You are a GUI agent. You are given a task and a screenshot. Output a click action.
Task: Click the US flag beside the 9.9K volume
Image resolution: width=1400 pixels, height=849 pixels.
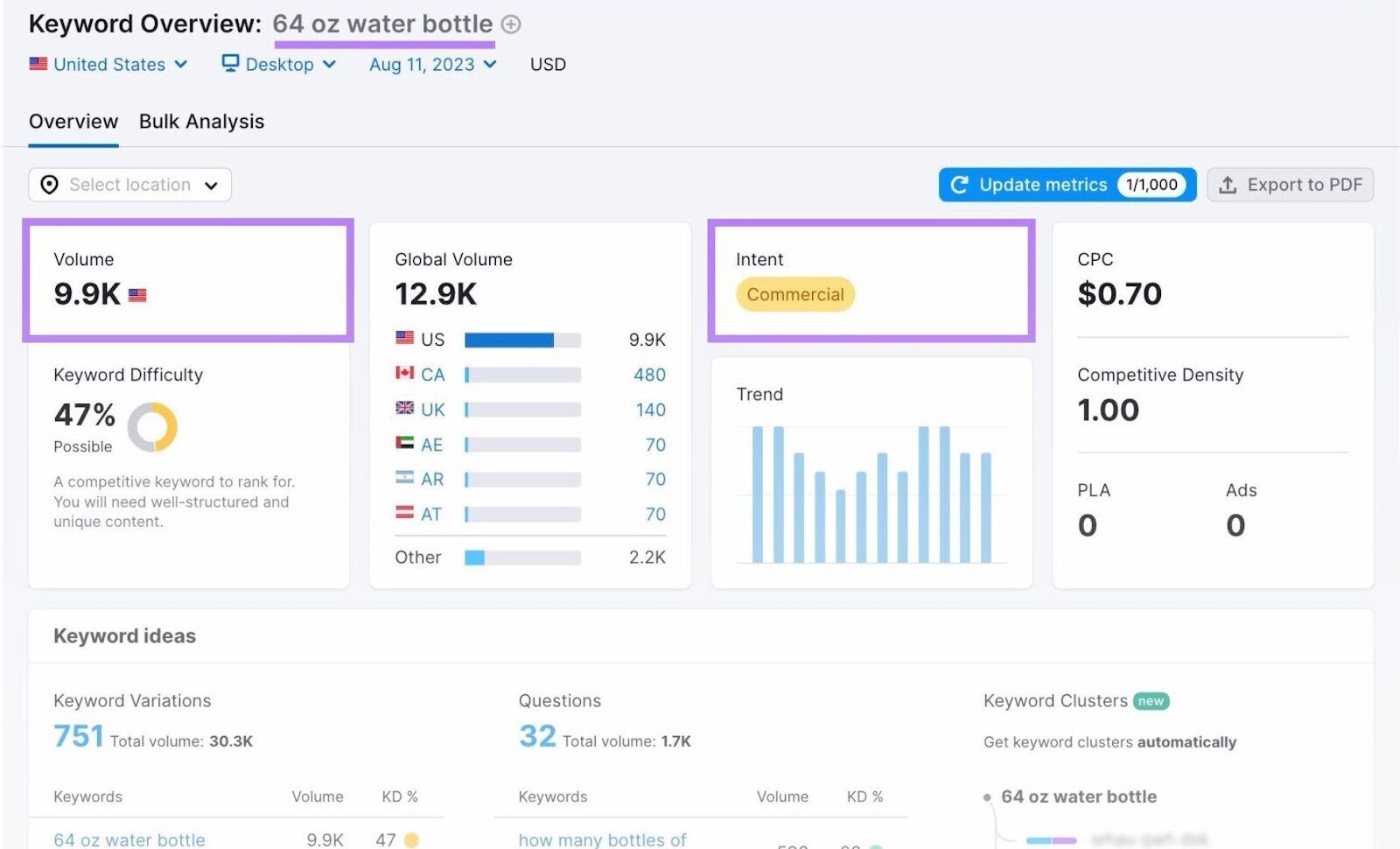pos(138,295)
